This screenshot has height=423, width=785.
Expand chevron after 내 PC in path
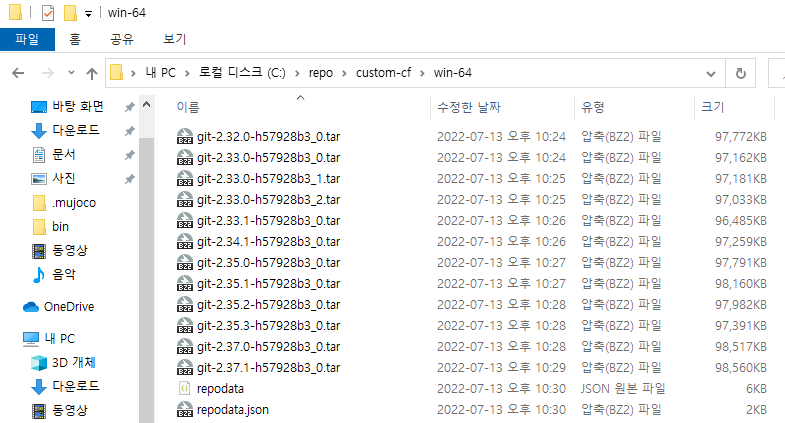point(187,73)
